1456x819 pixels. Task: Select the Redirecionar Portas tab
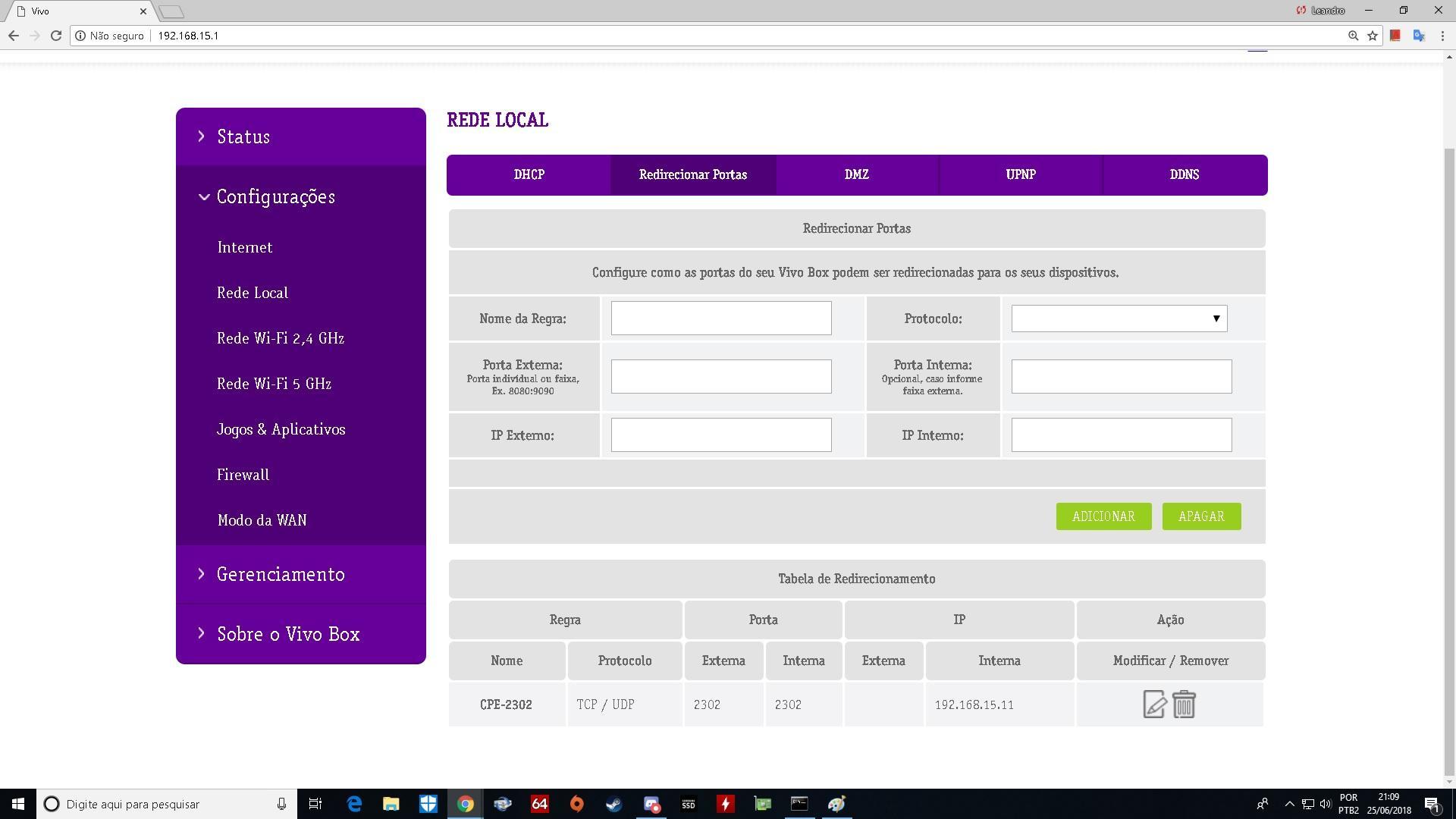[x=693, y=174]
